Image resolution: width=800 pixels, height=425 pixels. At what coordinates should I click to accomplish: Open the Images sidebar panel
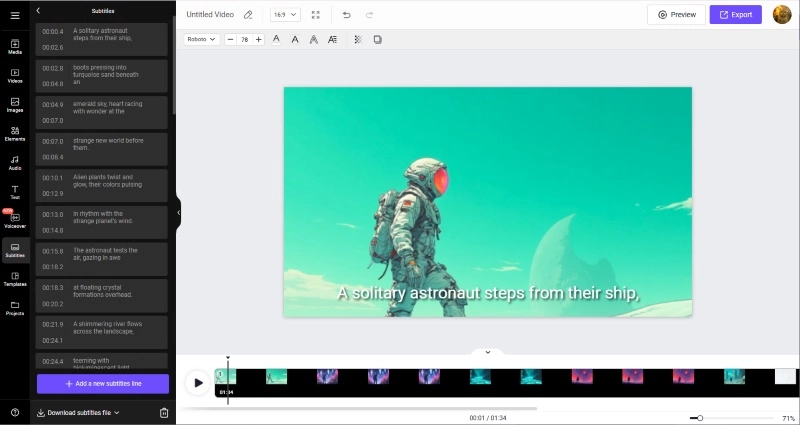point(15,105)
